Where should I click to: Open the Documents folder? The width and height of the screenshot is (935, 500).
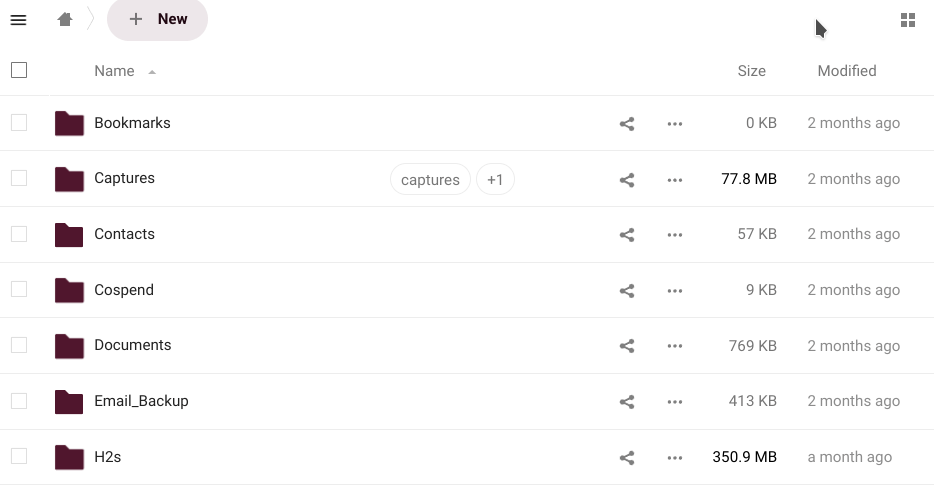click(x=132, y=345)
